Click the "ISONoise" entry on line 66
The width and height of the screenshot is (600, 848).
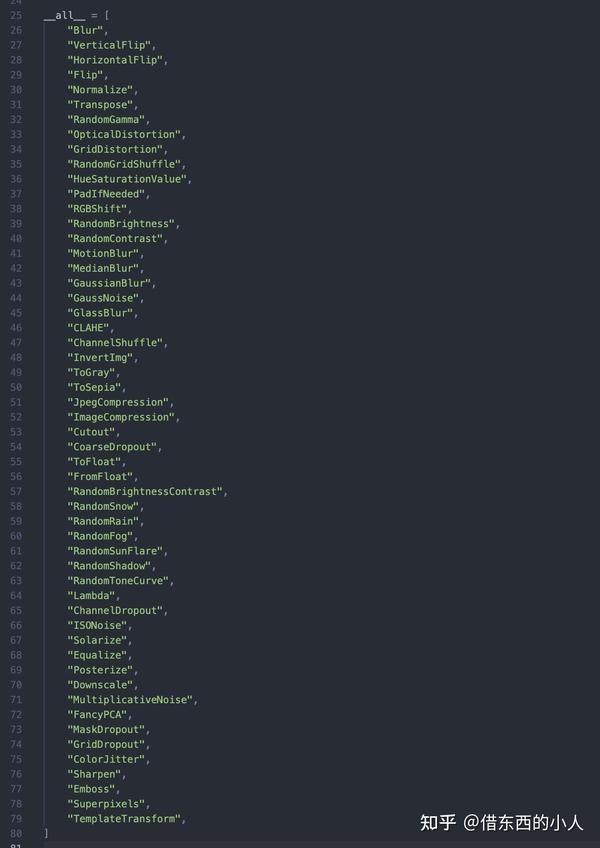click(x=97, y=625)
